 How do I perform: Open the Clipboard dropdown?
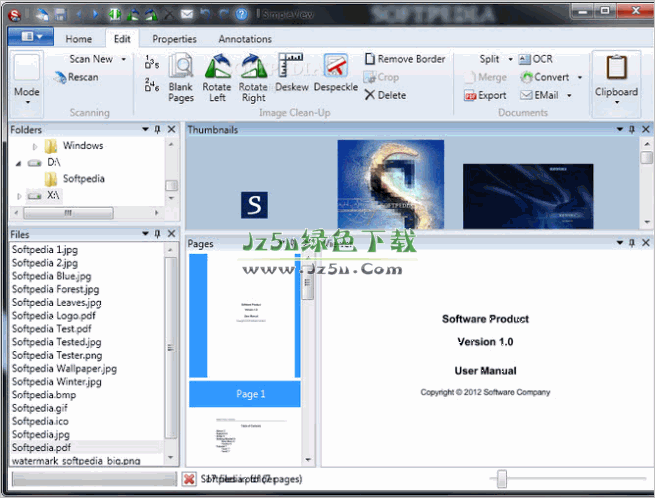point(617,102)
